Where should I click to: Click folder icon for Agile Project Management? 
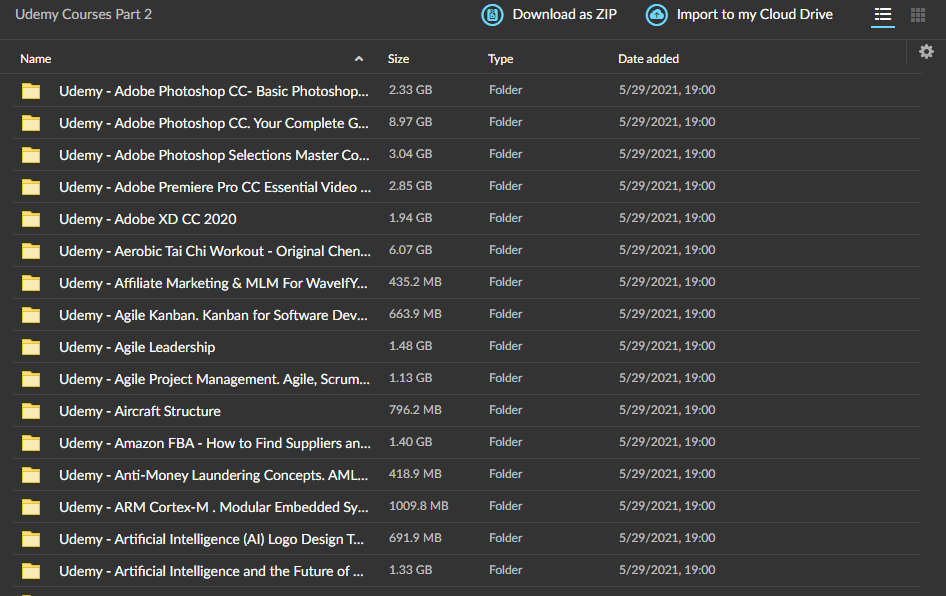tap(31, 378)
